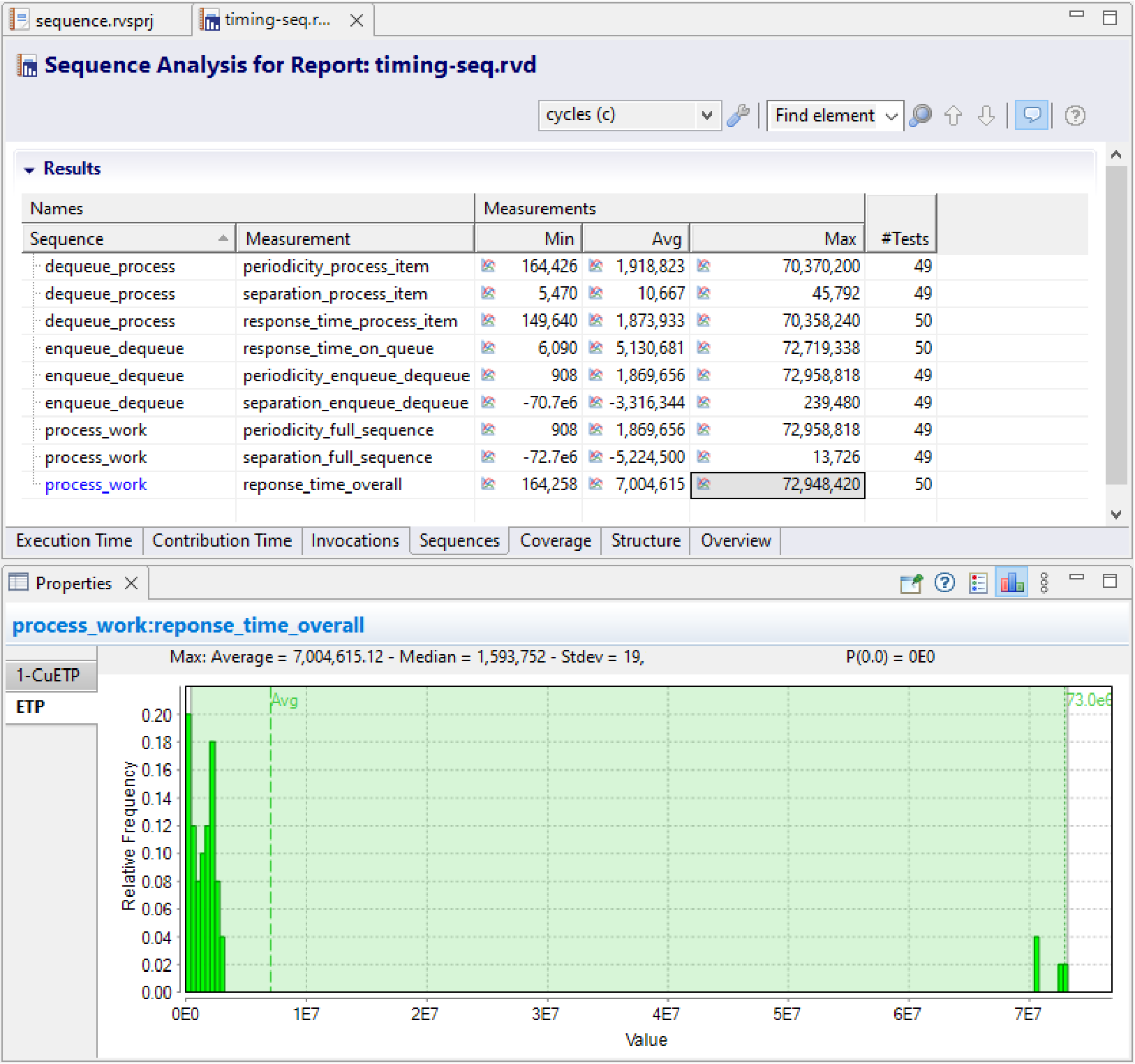The height and width of the screenshot is (1064, 1135).
Task: Click chart icon beside the periodicity_process_item Min value
Action: [488, 265]
